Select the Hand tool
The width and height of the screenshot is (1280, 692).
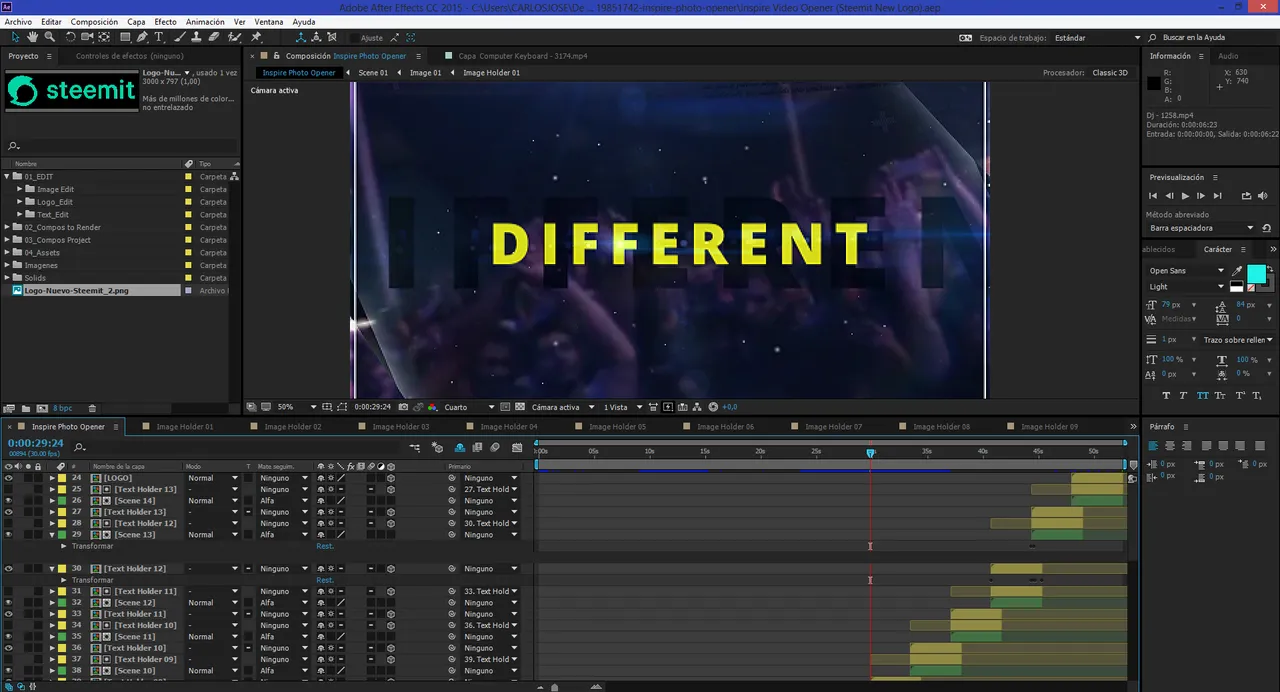33,37
